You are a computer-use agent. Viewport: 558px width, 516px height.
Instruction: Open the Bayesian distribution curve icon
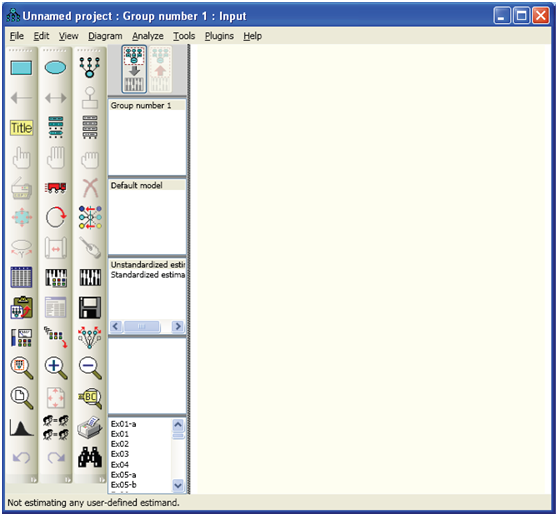(21, 428)
